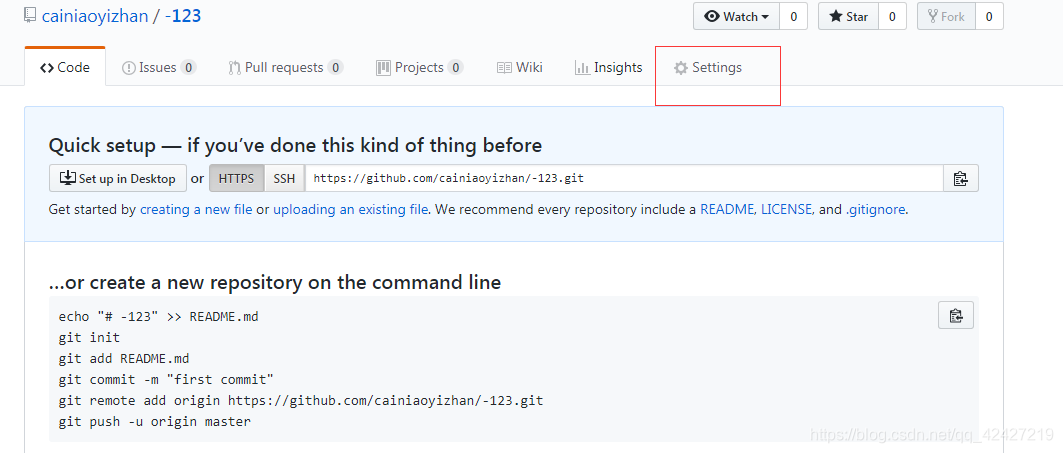Open the Watch dropdown button
Image resolution: width=1063 pixels, height=453 pixels.
pos(736,17)
